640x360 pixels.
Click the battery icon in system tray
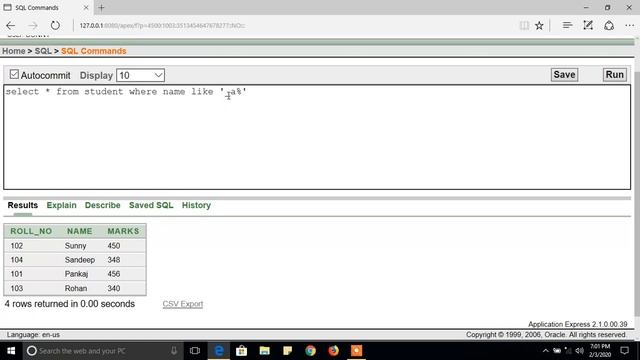[557, 351]
